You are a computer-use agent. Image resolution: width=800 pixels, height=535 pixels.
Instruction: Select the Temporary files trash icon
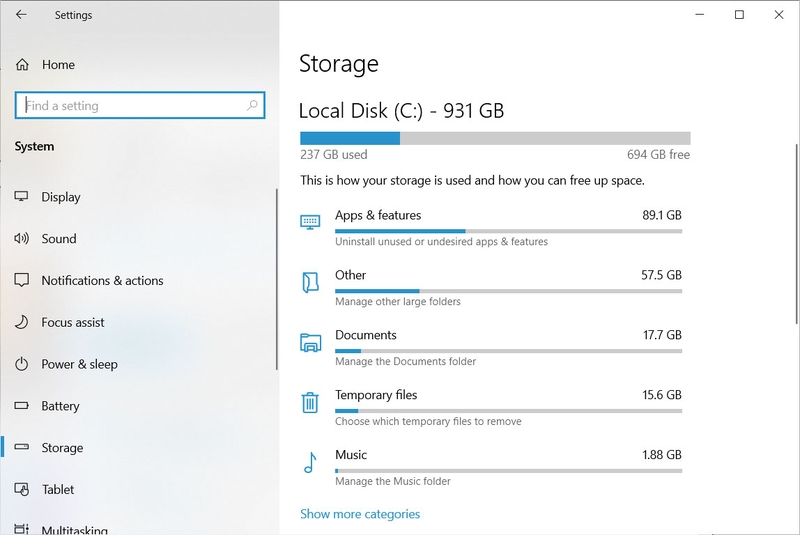point(310,402)
